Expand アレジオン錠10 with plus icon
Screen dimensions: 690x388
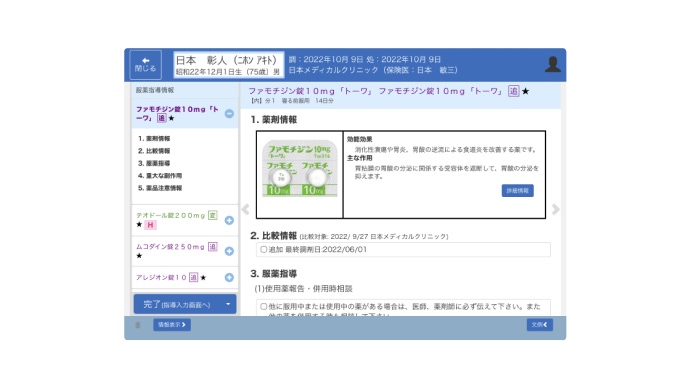(x=229, y=277)
